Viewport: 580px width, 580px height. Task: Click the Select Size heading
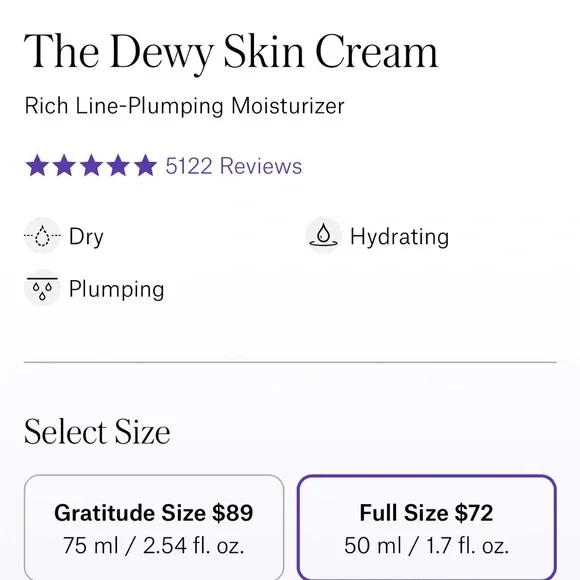coord(97,431)
